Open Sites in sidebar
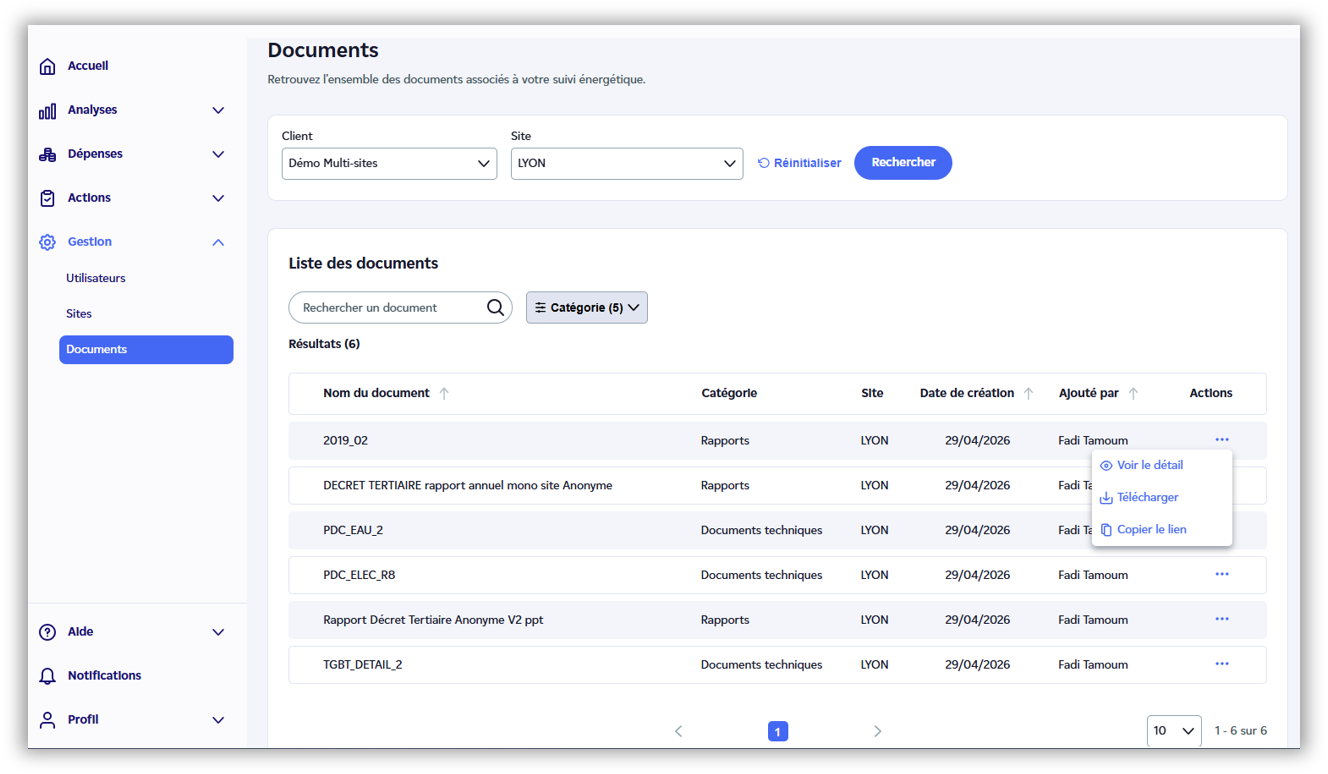The height and width of the screenshot is (774, 1328). (x=79, y=314)
